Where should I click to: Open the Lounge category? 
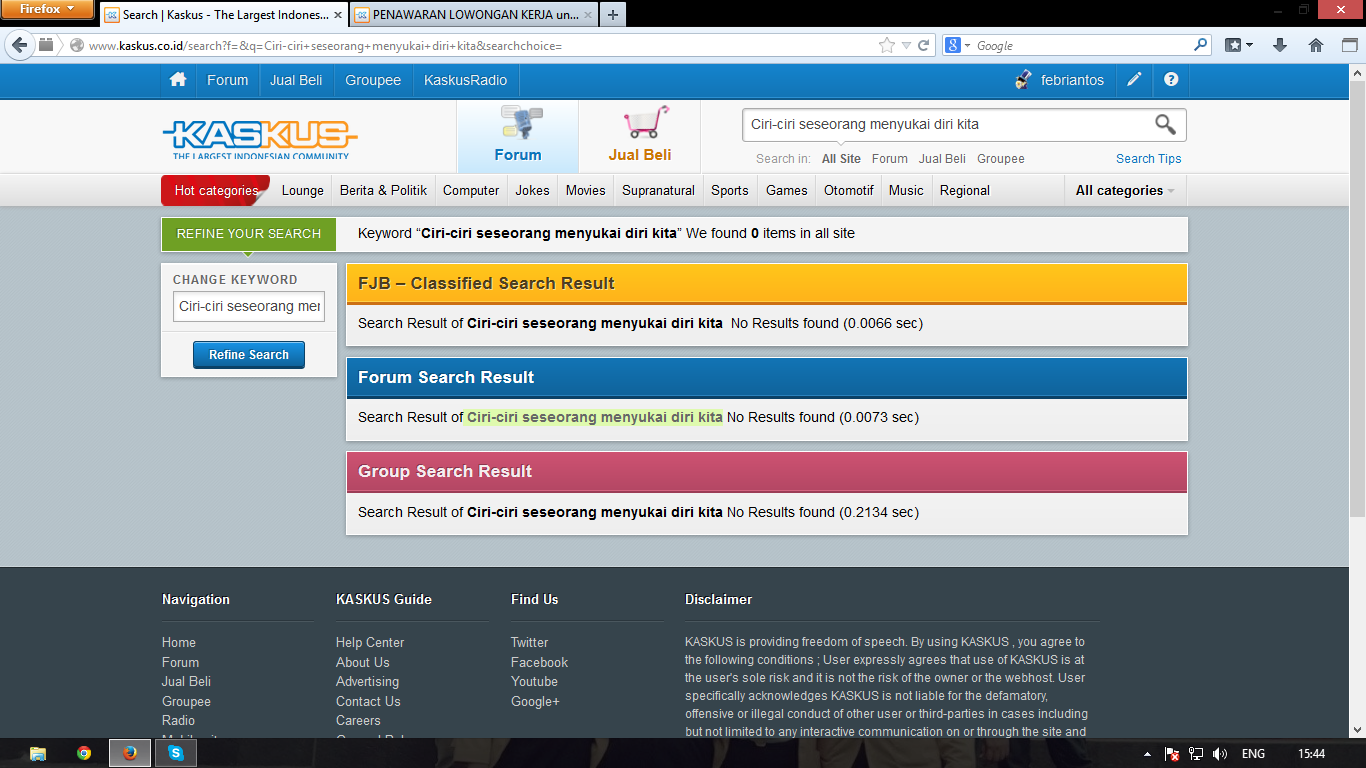(303, 190)
